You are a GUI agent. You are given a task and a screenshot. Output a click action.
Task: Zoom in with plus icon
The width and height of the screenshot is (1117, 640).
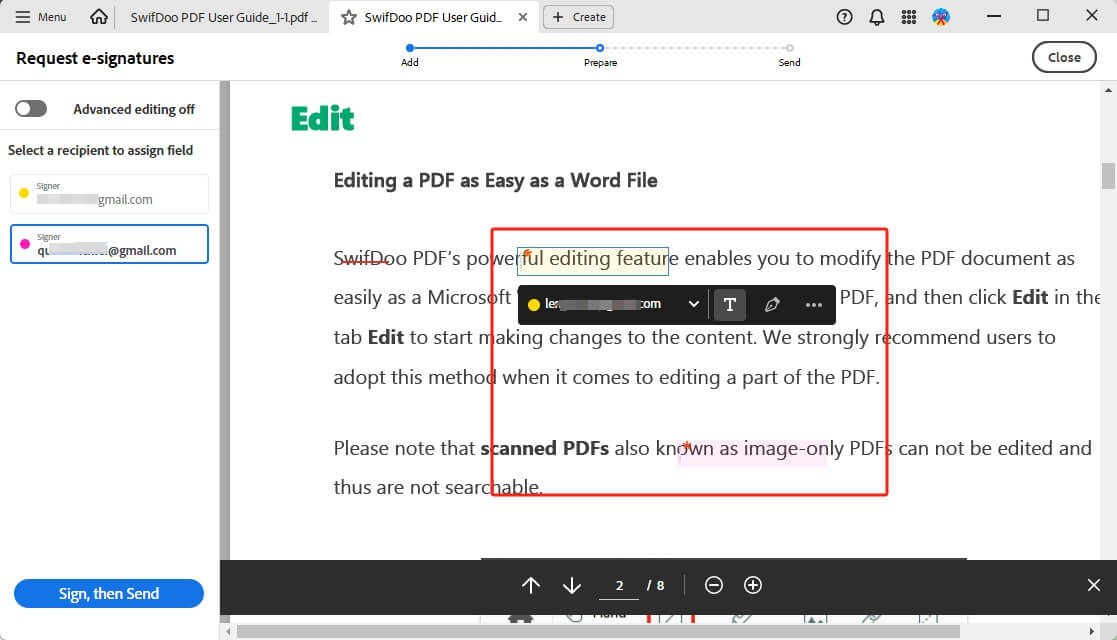(x=753, y=585)
